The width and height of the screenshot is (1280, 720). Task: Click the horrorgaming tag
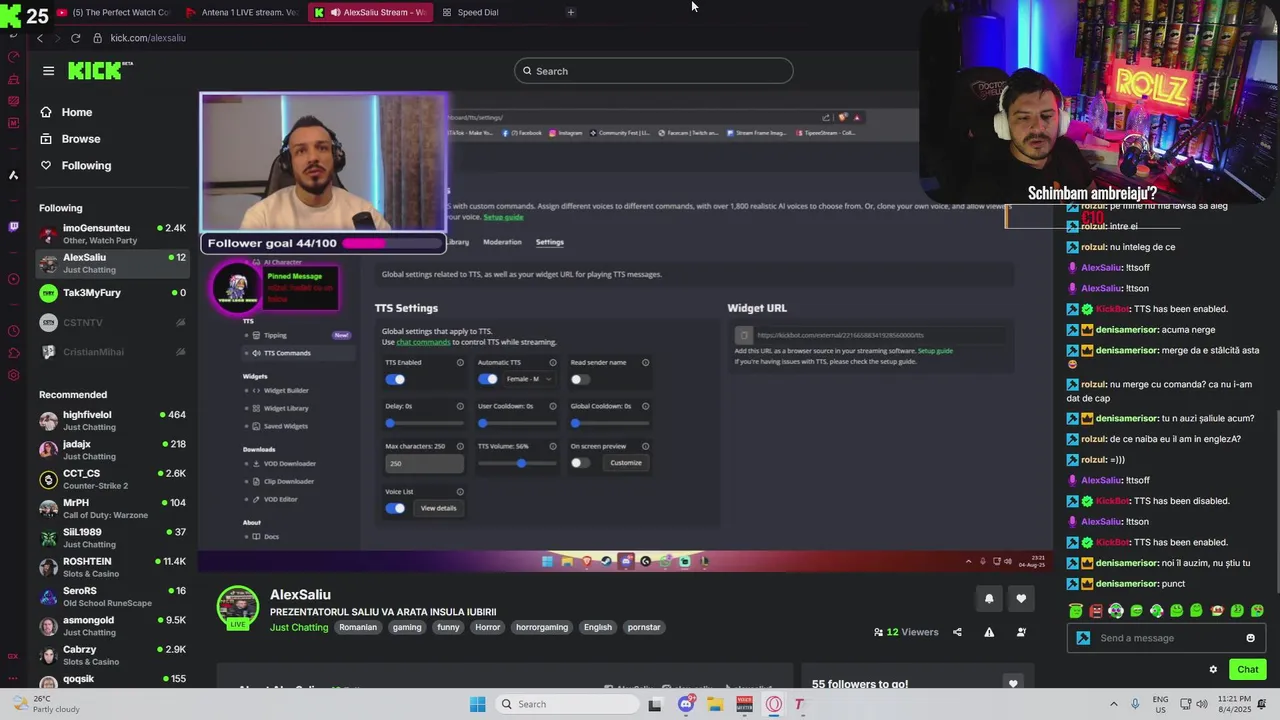(x=542, y=627)
